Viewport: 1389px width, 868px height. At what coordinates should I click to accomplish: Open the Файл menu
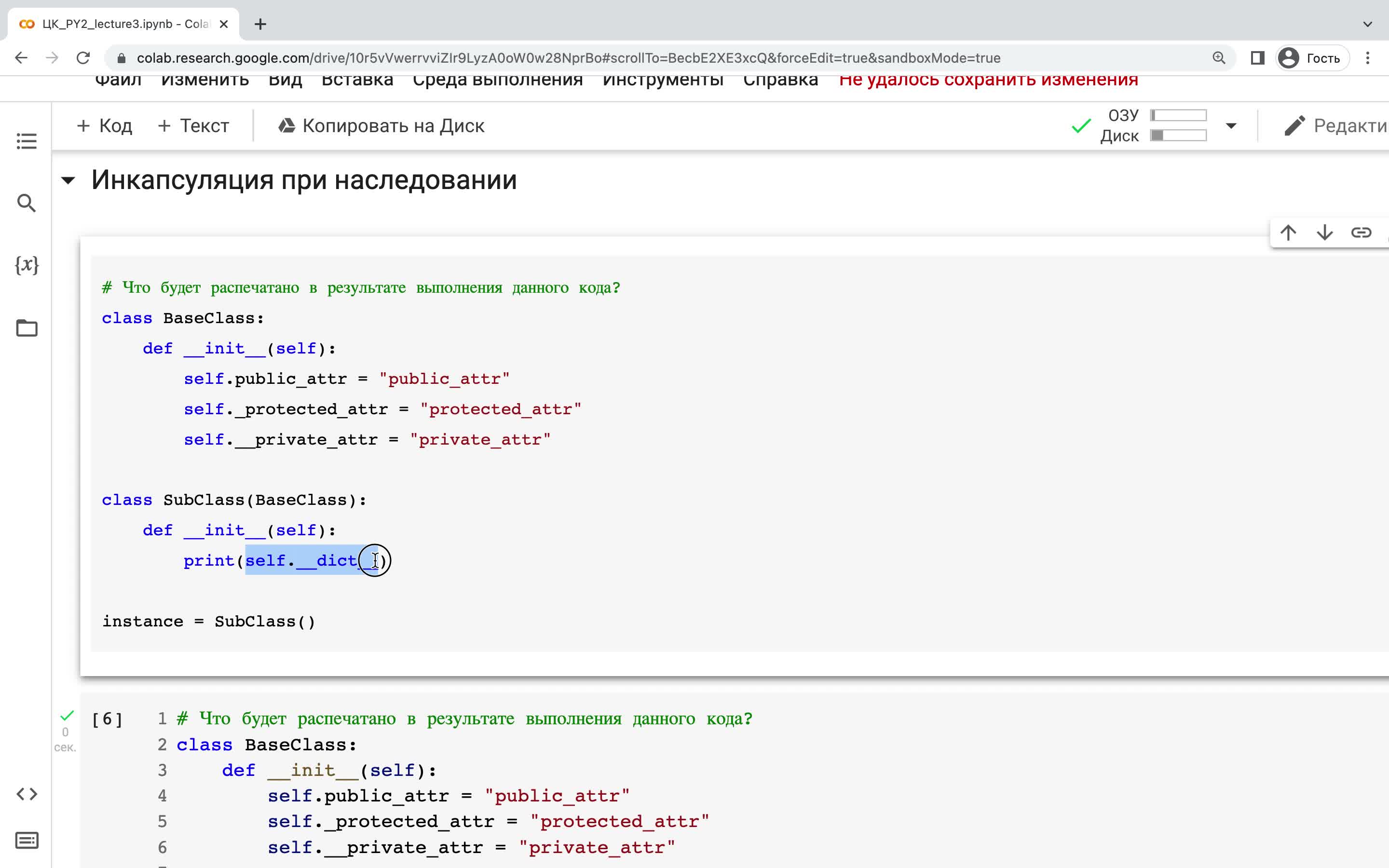tap(118, 80)
